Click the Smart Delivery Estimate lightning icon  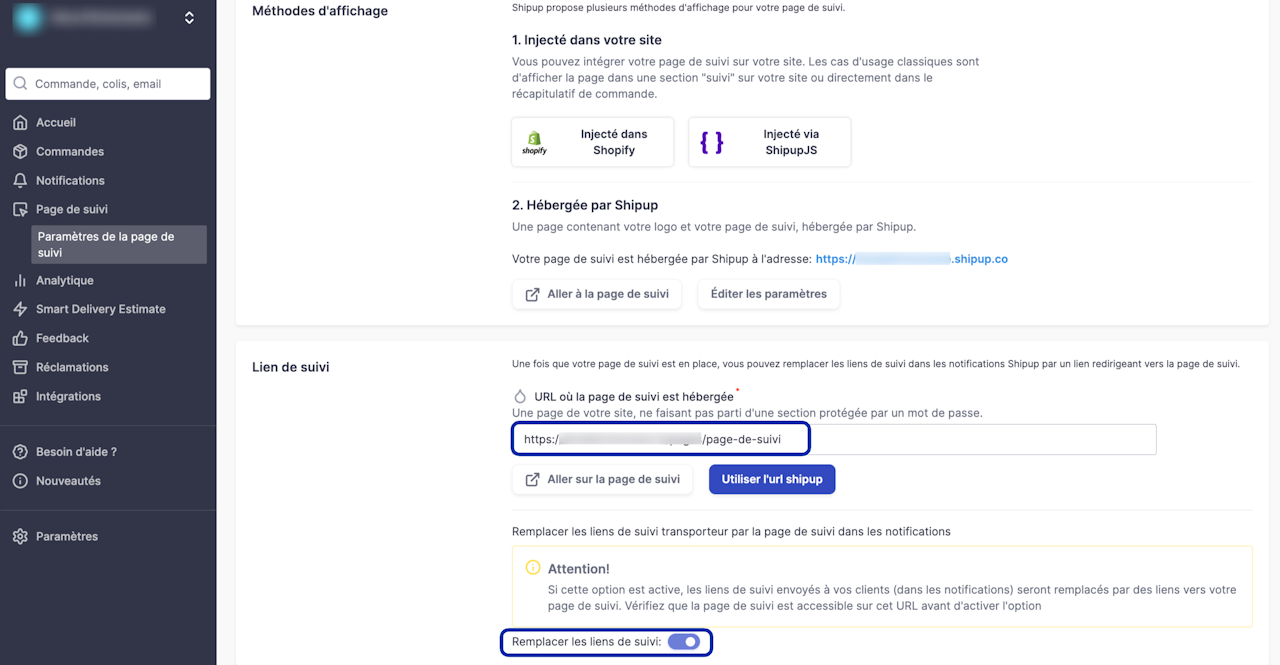[20, 310]
